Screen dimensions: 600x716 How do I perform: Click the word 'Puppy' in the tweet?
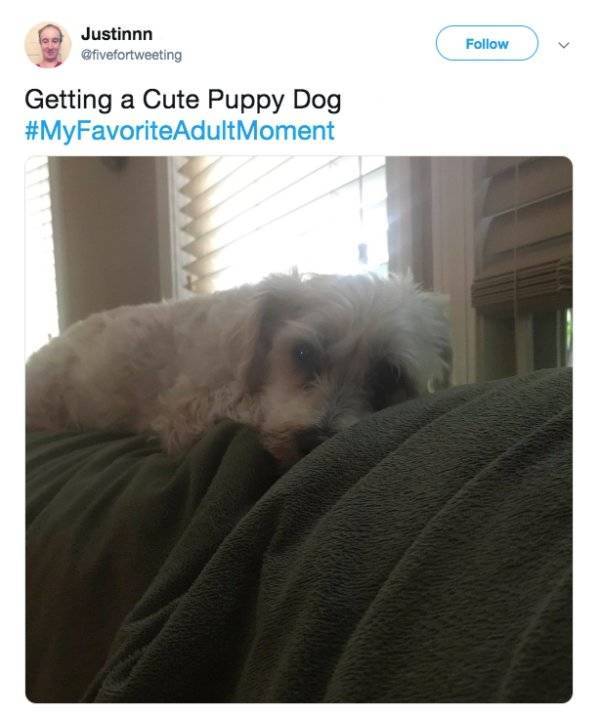coord(246,101)
